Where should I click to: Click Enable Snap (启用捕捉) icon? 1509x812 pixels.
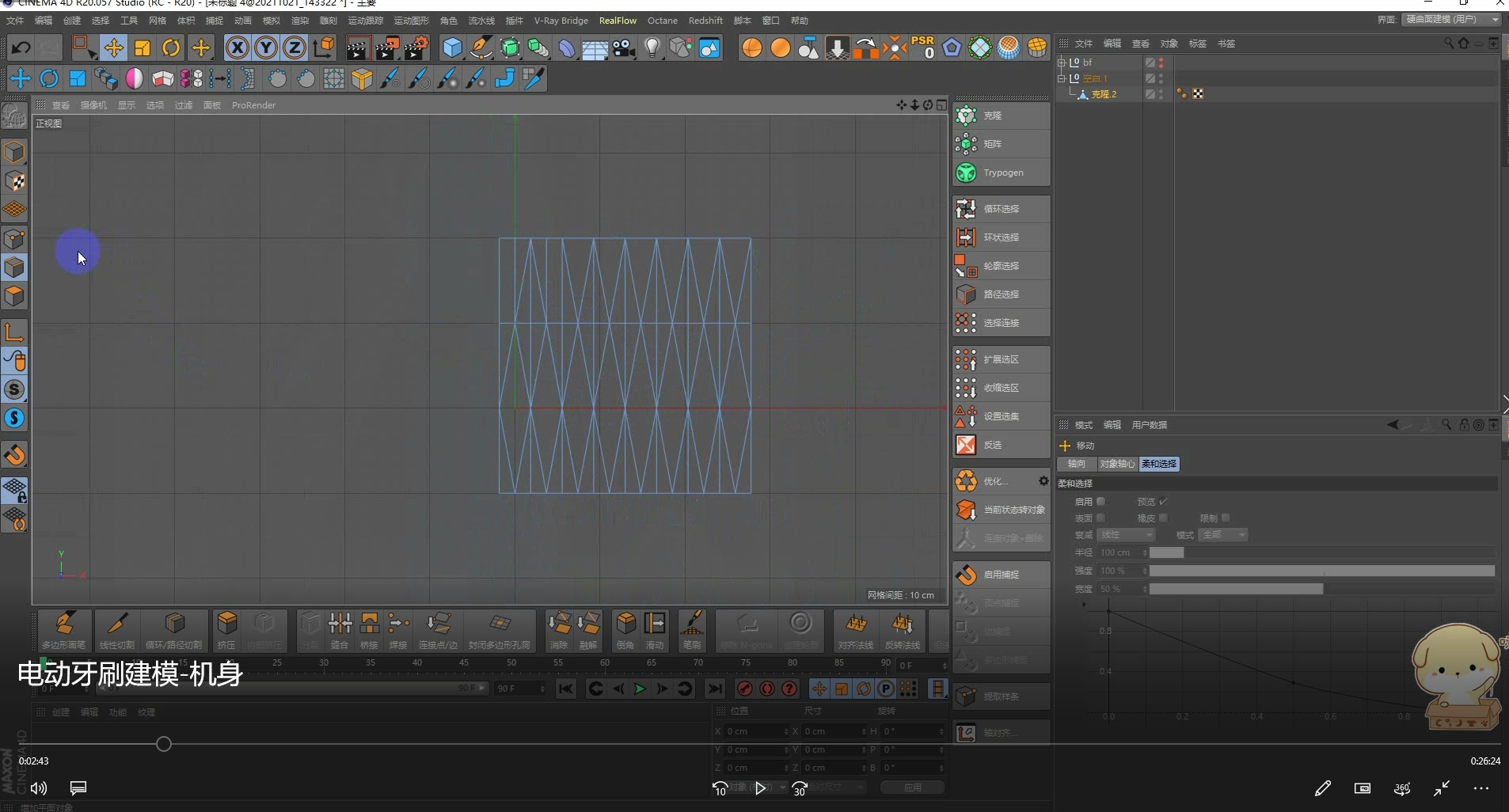tap(966, 575)
